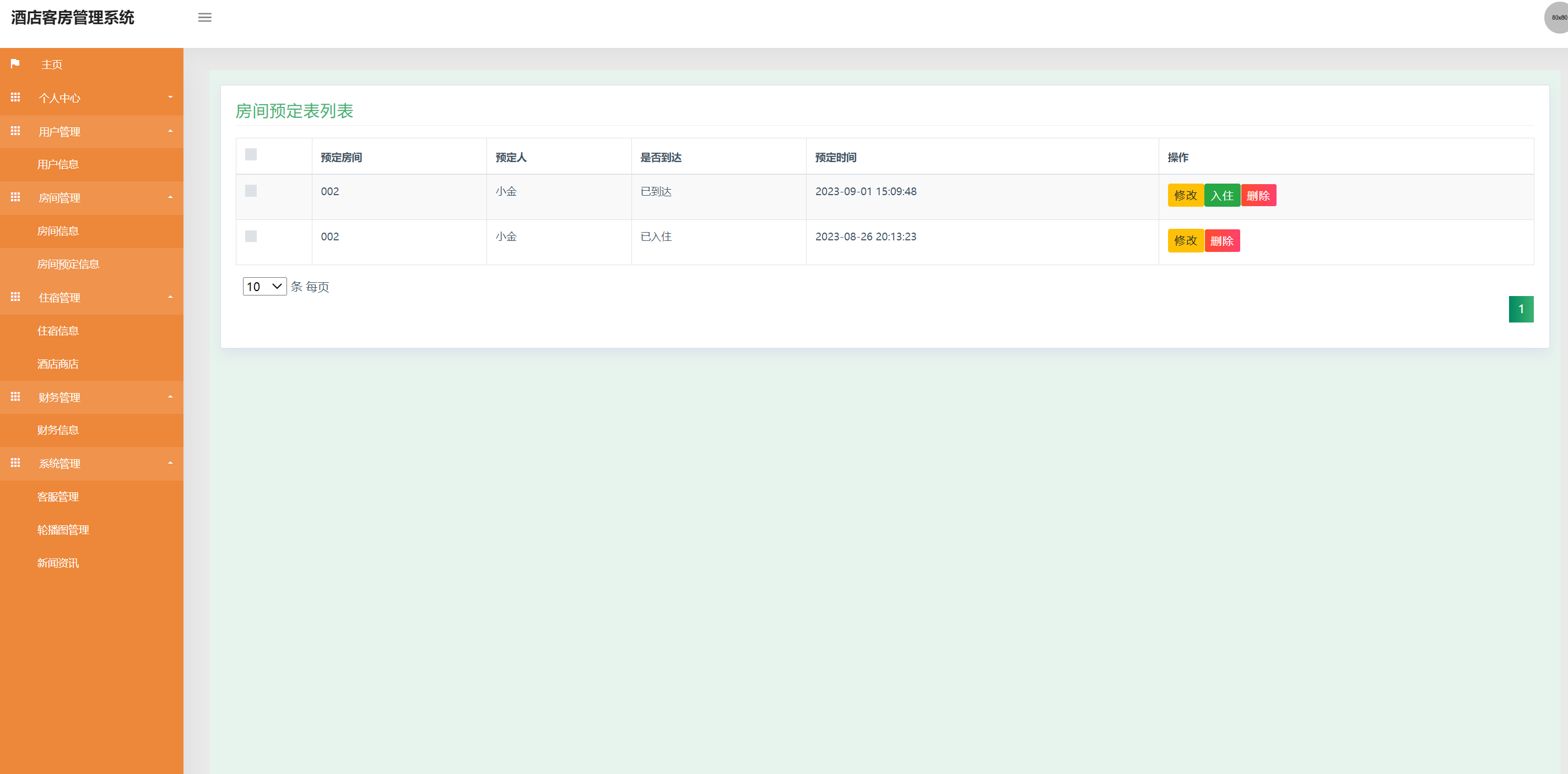Viewport: 1568px width, 774px height.
Task: Click the grid icon beside 系统管理
Action: coord(15,464)
